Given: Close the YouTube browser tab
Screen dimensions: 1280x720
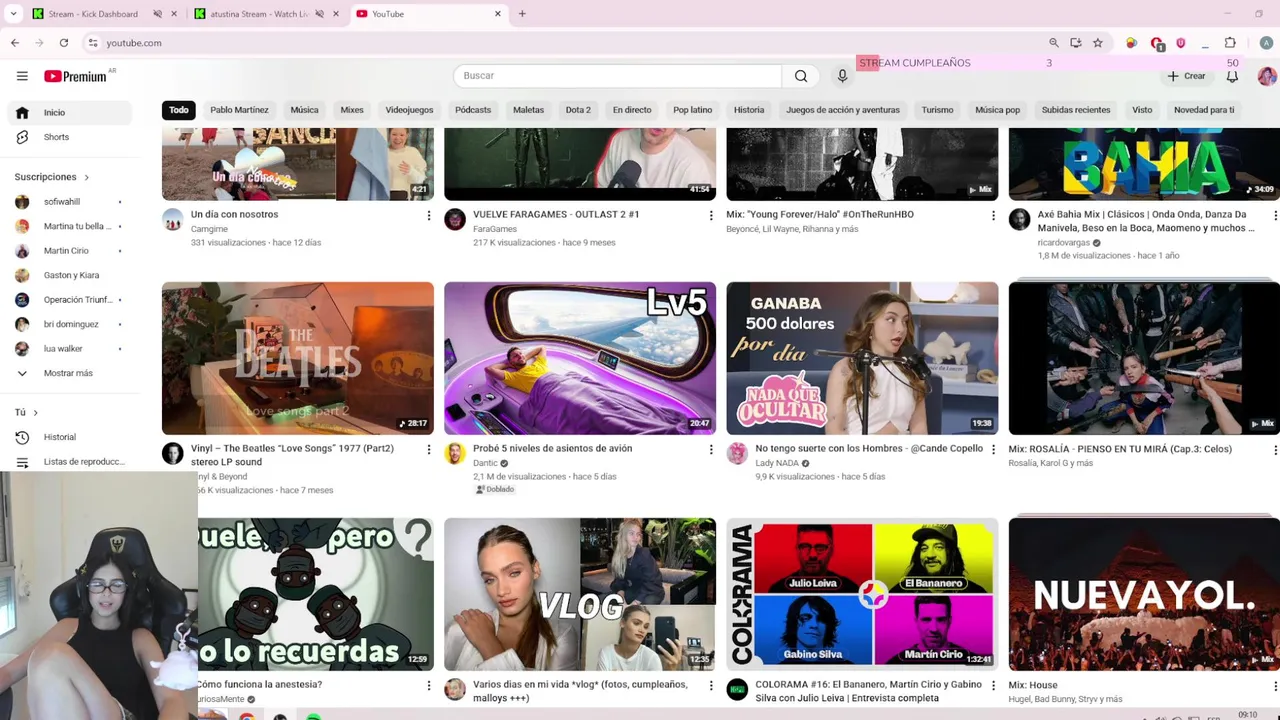Looking at the screenshot, I should click(498, 14).
